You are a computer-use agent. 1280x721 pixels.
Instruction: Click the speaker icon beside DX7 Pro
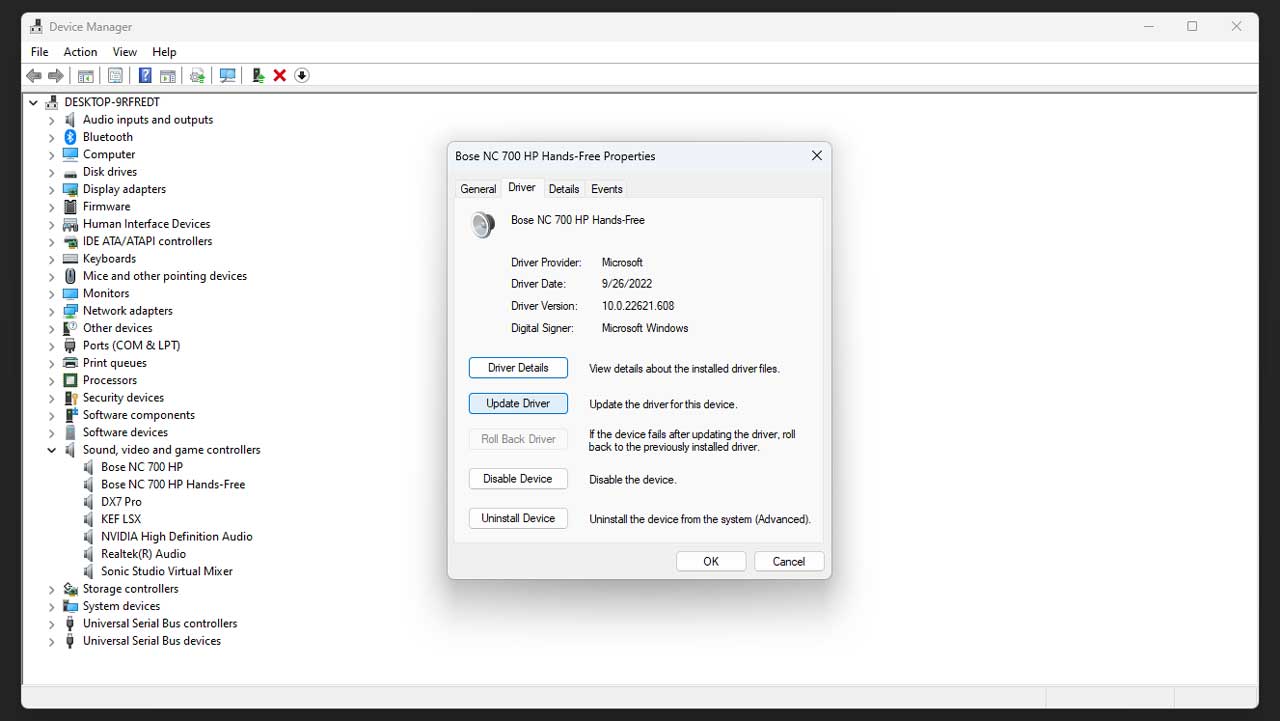tap(88, 502)
